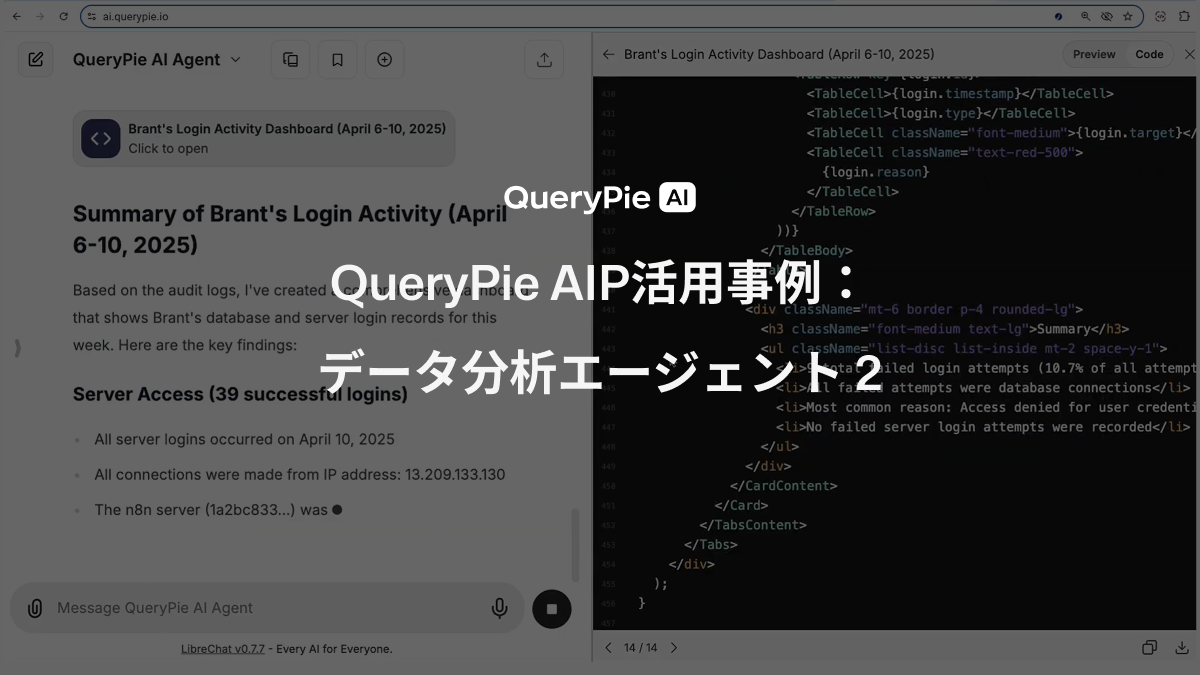Click the code brackets icon on artifact card
This screenshot has width=1200, height=675.
(x=101, y=139)
